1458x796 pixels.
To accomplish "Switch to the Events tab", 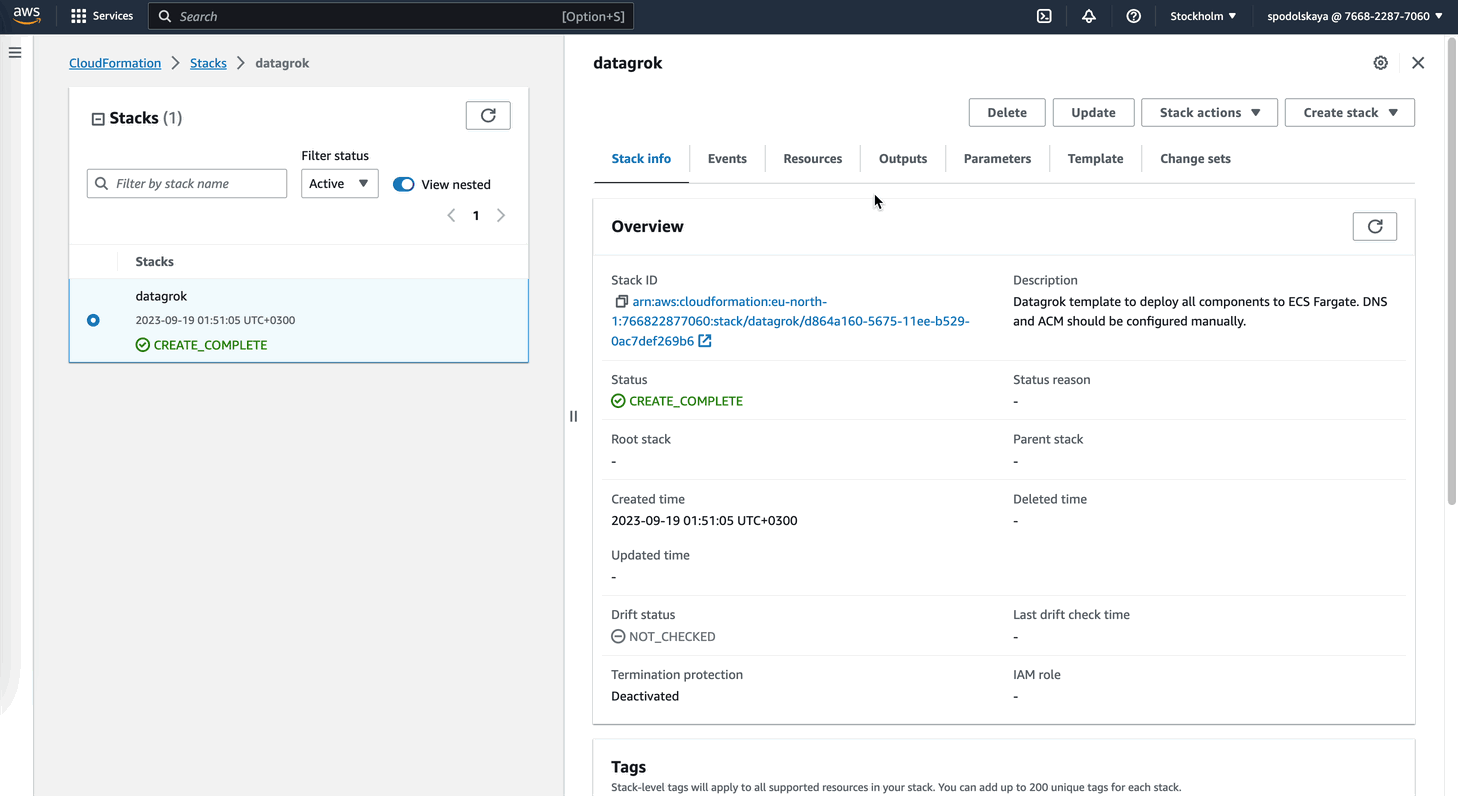I will click(727, 158).
